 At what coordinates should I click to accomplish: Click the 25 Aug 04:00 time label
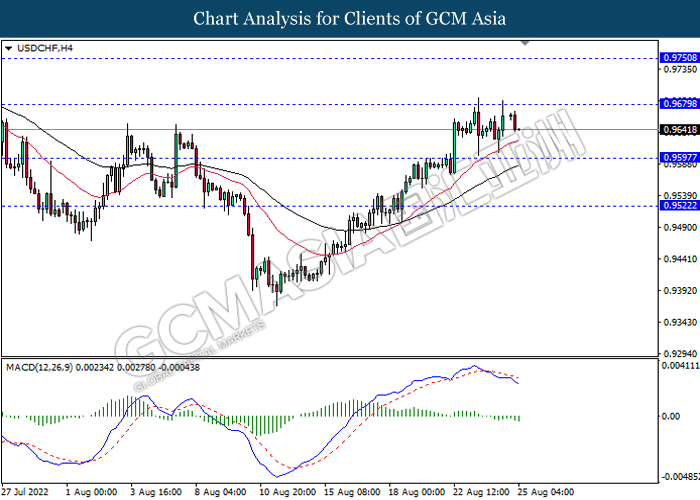(546, 492)
